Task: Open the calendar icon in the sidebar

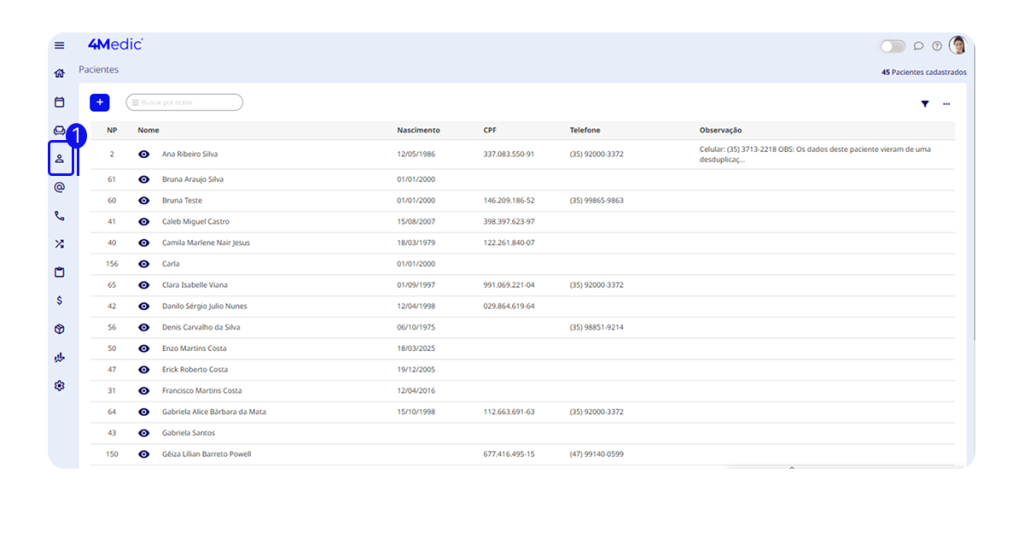Action: [59, 102]
